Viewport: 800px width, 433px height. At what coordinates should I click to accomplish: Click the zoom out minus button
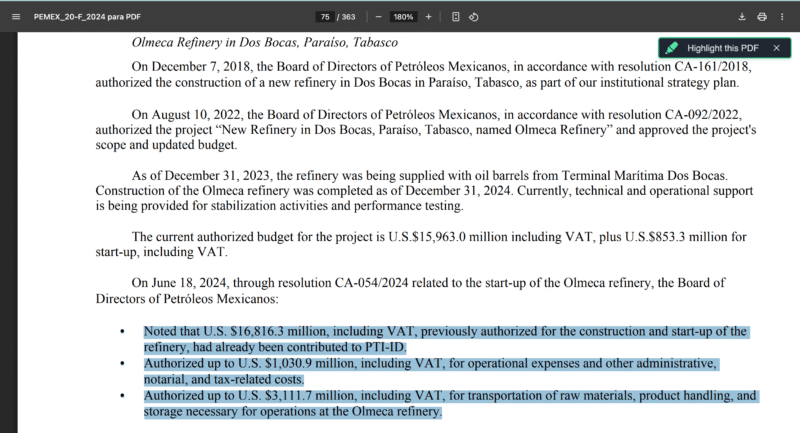click(378, 17)
